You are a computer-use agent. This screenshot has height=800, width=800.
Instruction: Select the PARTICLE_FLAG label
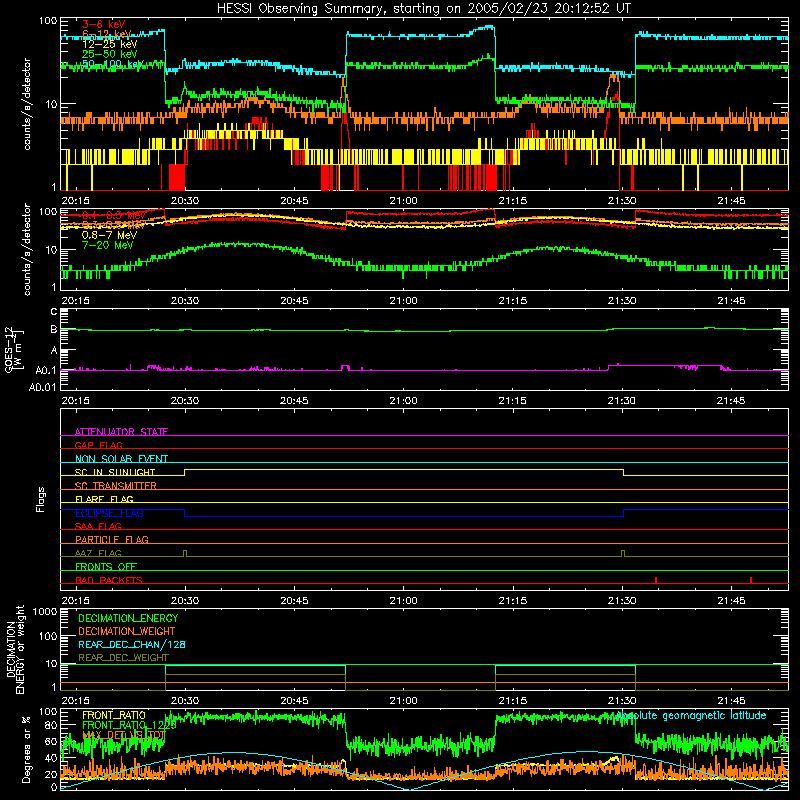pos(112,539)
